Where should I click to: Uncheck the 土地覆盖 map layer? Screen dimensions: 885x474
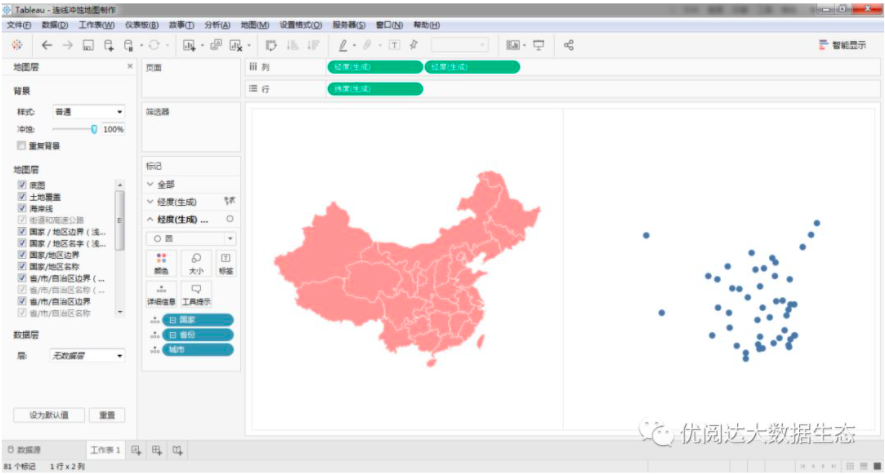pos(22,197)
